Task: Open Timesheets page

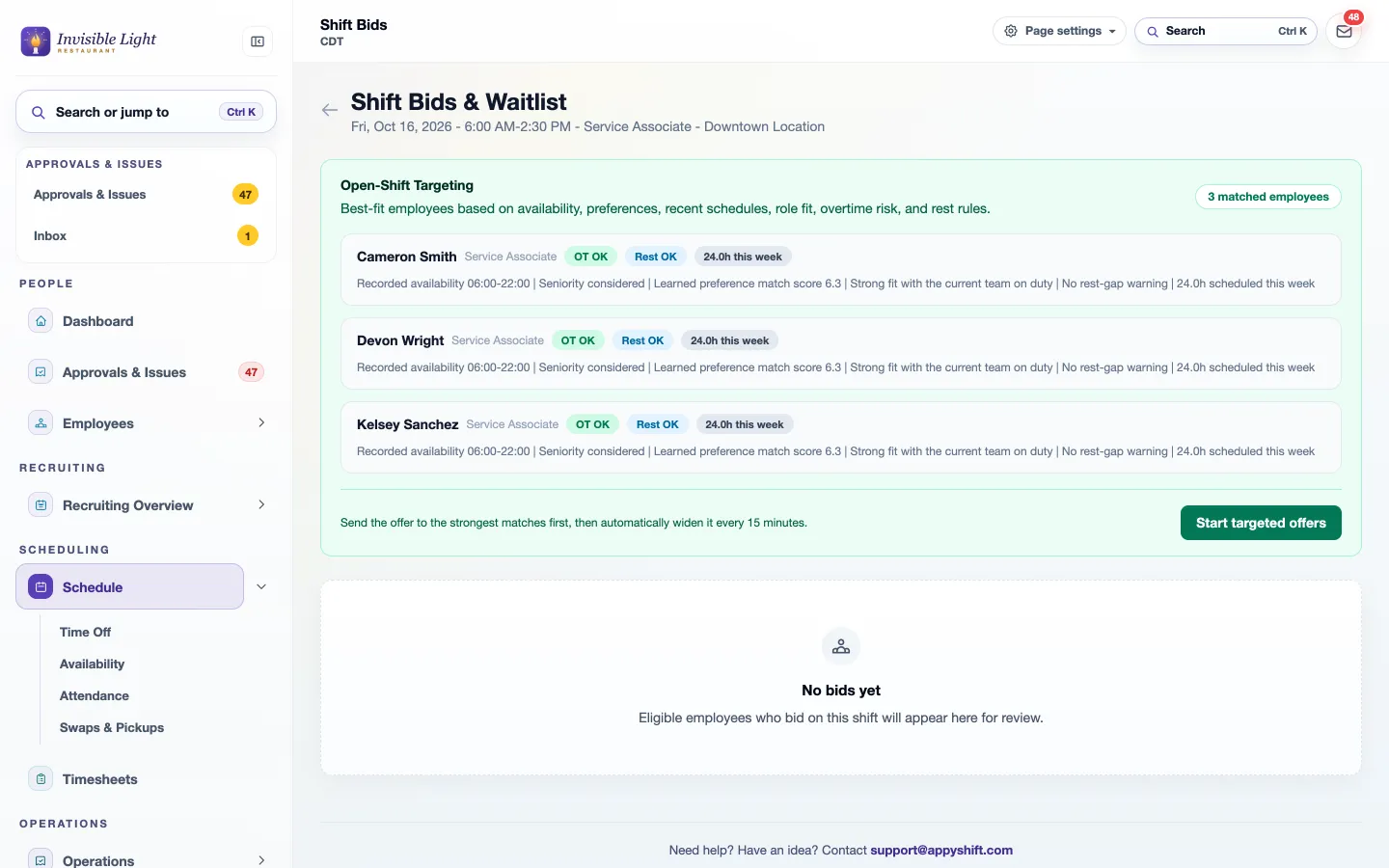Action: [x=147, y=779]
